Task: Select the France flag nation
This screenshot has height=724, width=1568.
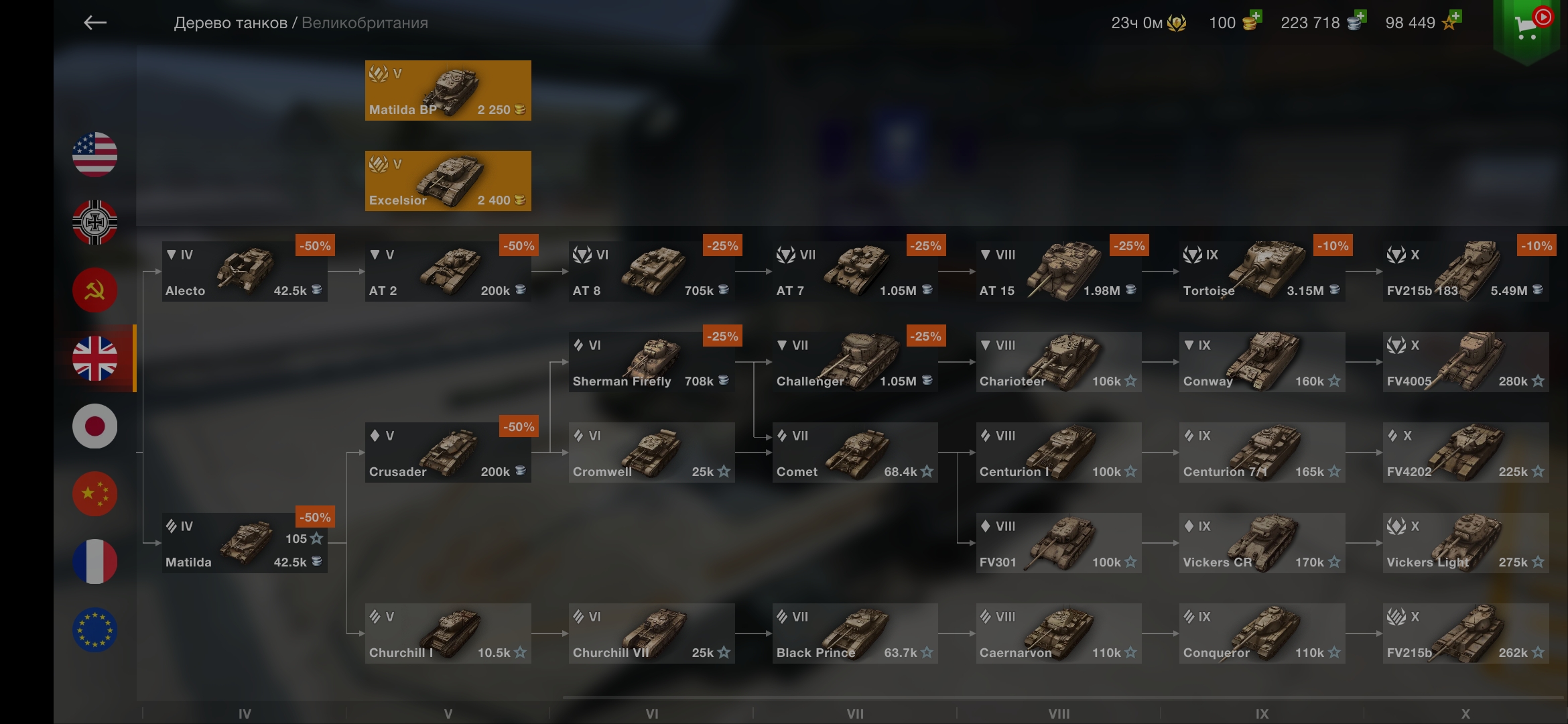Action: tap(94, 562)
